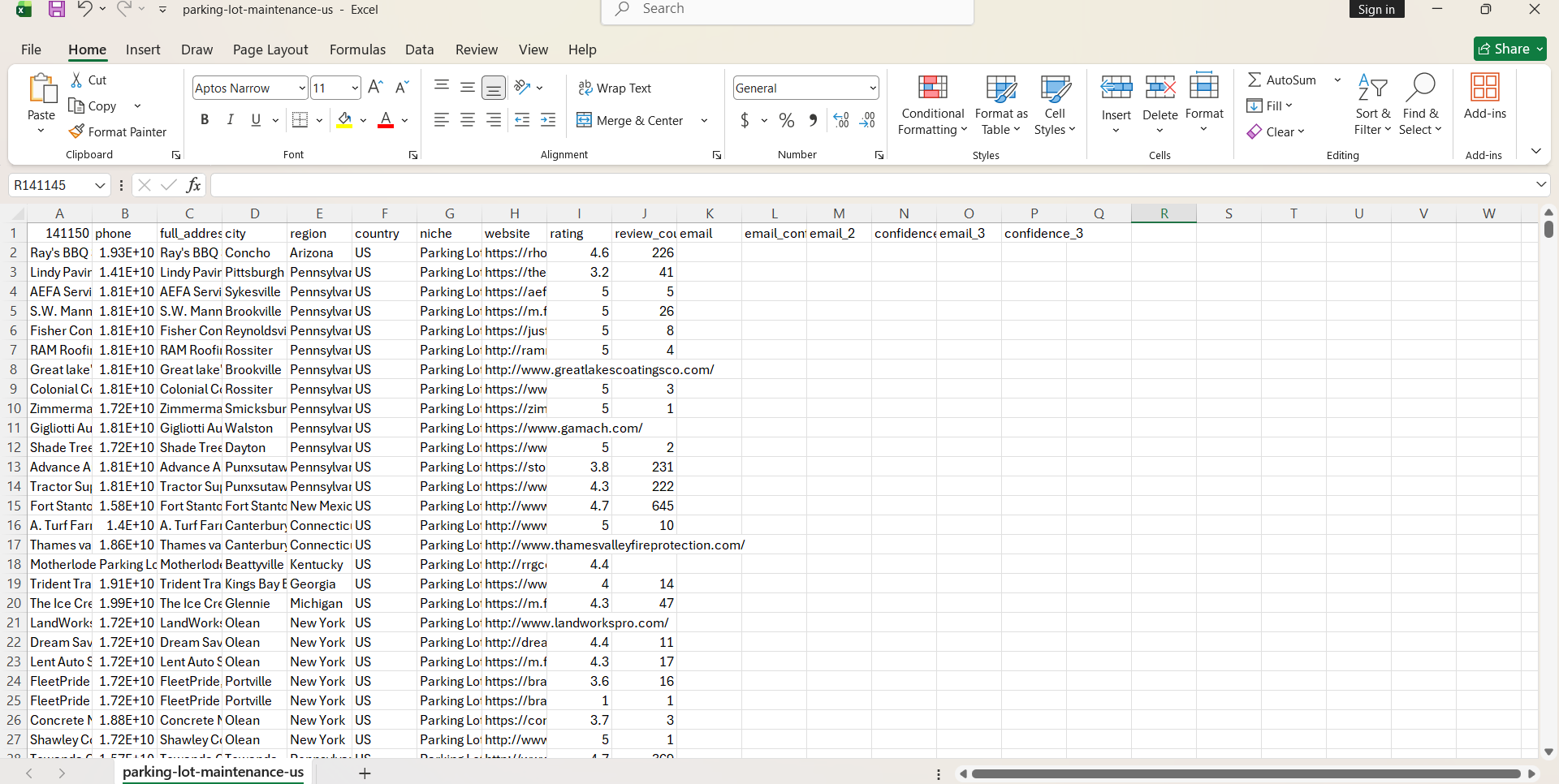
Task: Open the font name dropdown
Action: click(x=302, y=88)
